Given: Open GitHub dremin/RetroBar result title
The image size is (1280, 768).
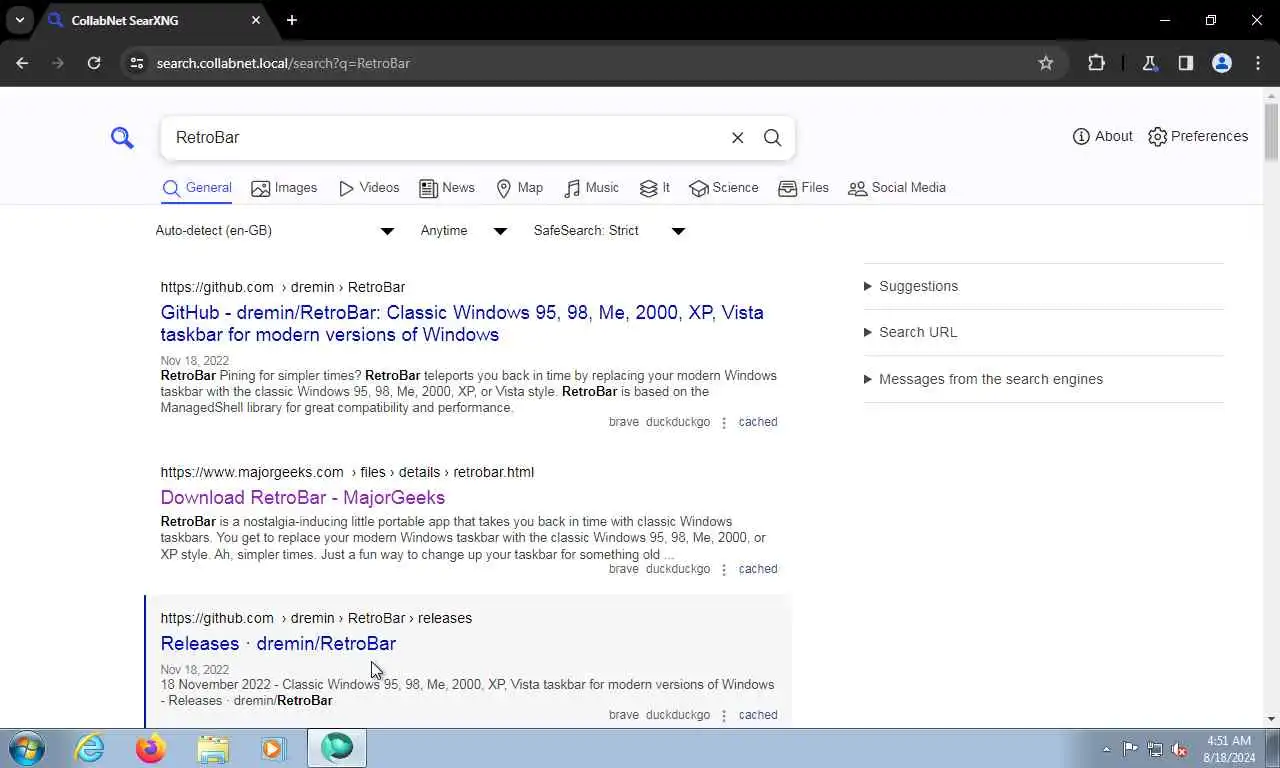Looking at the screenshot, I should [462, 323].
